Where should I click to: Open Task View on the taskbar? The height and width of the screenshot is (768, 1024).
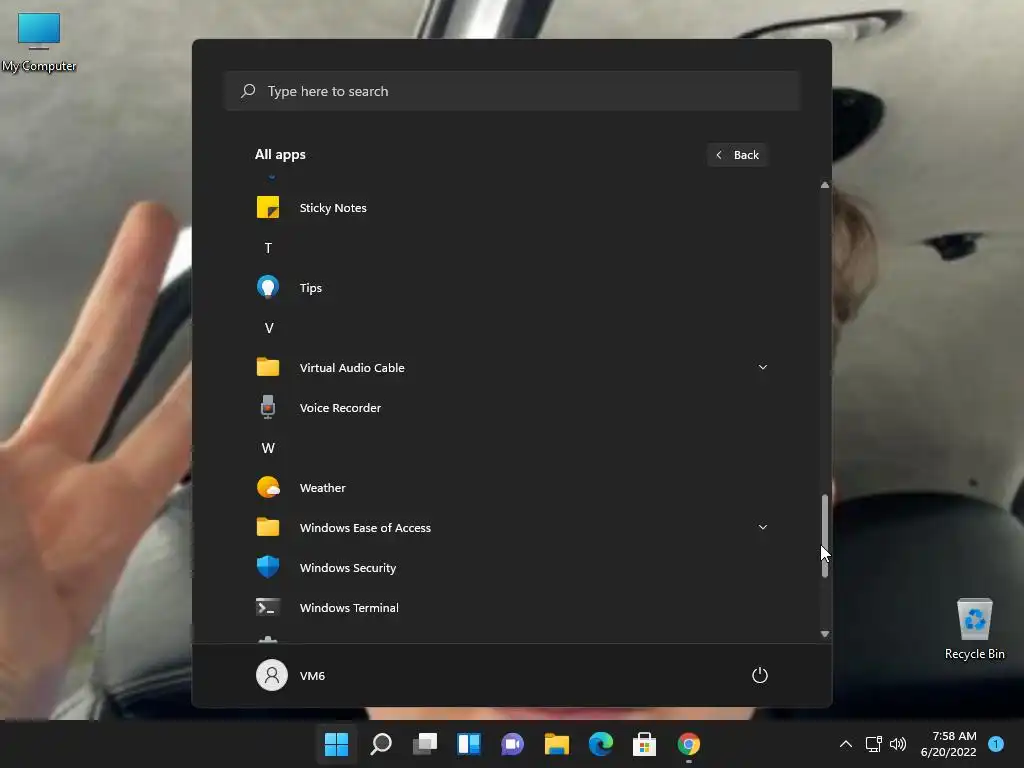tap(425, 744)
